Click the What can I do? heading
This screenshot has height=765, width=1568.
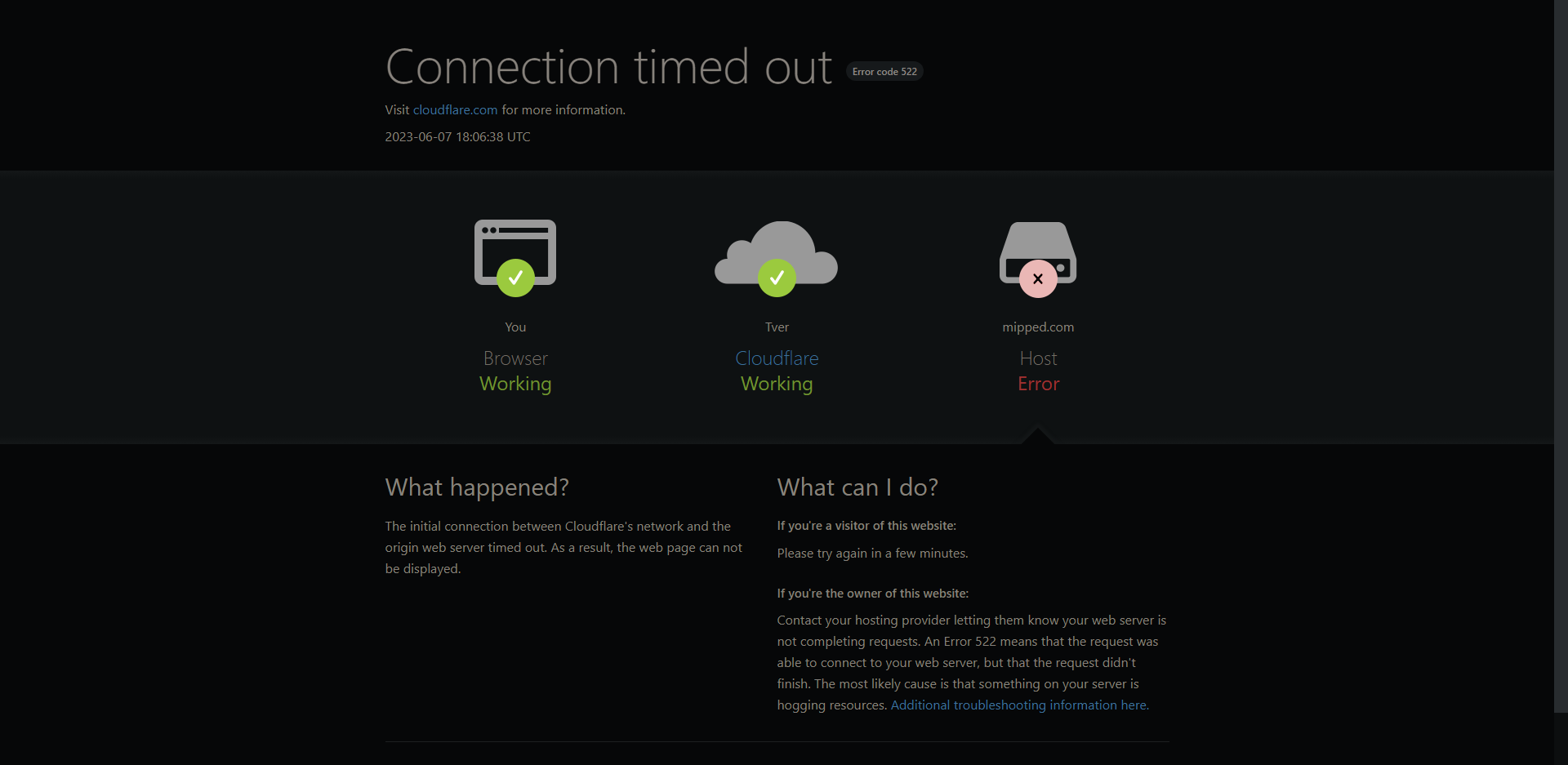[857, 487]
